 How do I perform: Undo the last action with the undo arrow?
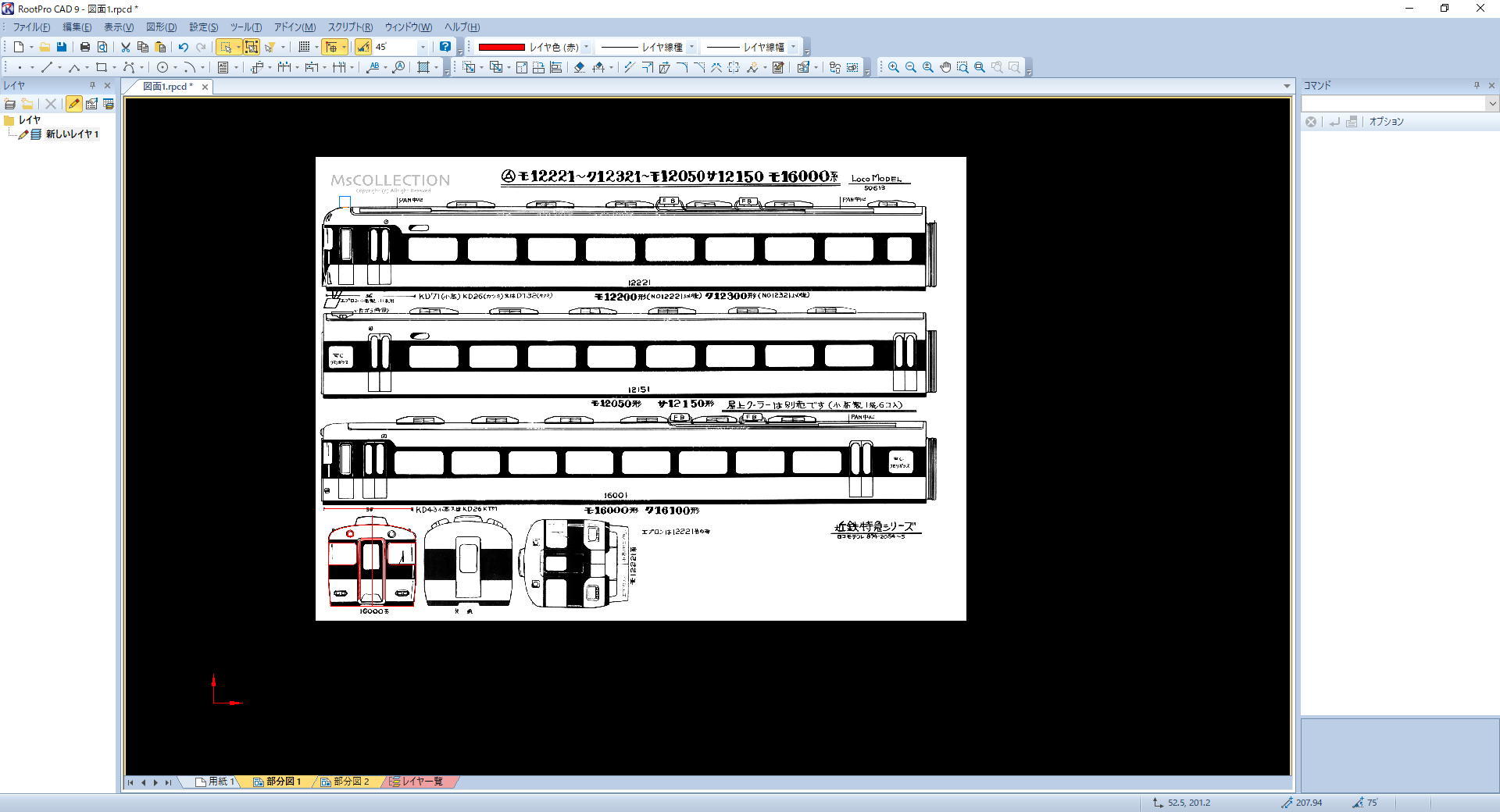click(x=183, y=47)
